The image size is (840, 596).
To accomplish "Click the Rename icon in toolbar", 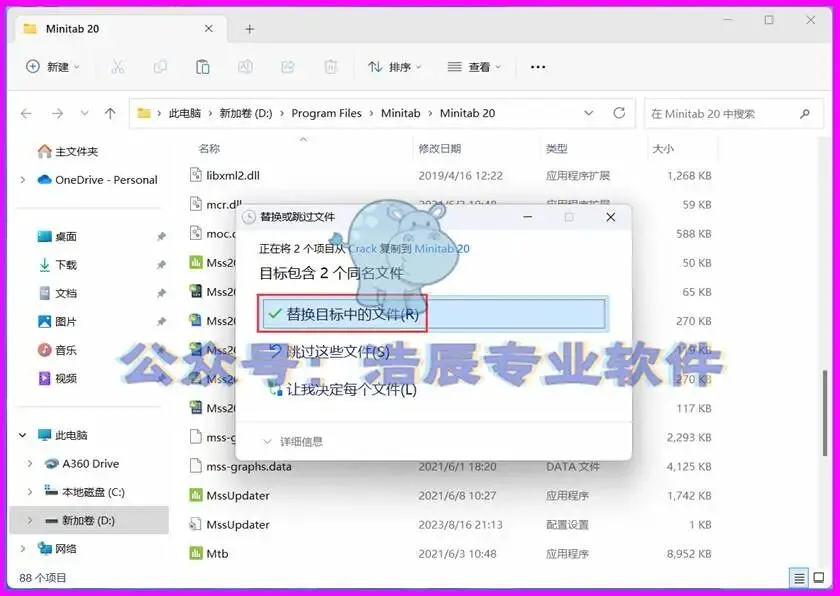I will pyautogui.click(x=245, y=67).
